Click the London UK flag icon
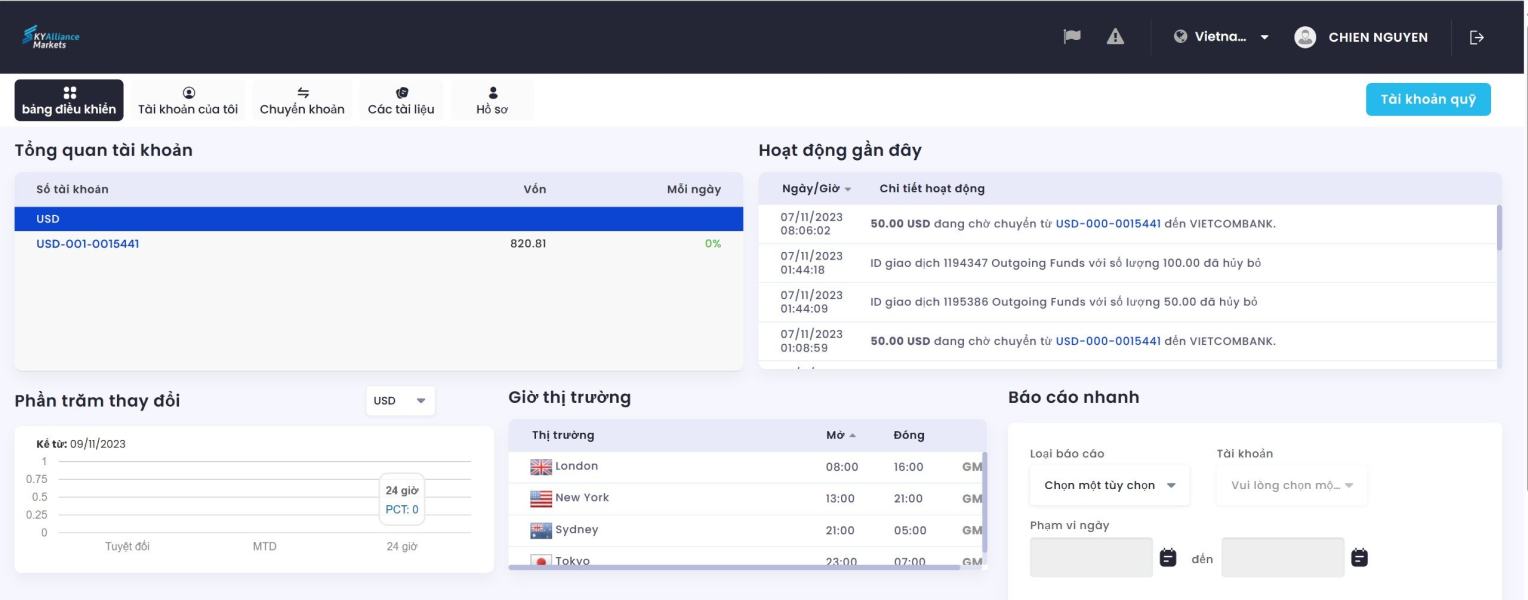The image size is (1528, 600). click(541, 467)
